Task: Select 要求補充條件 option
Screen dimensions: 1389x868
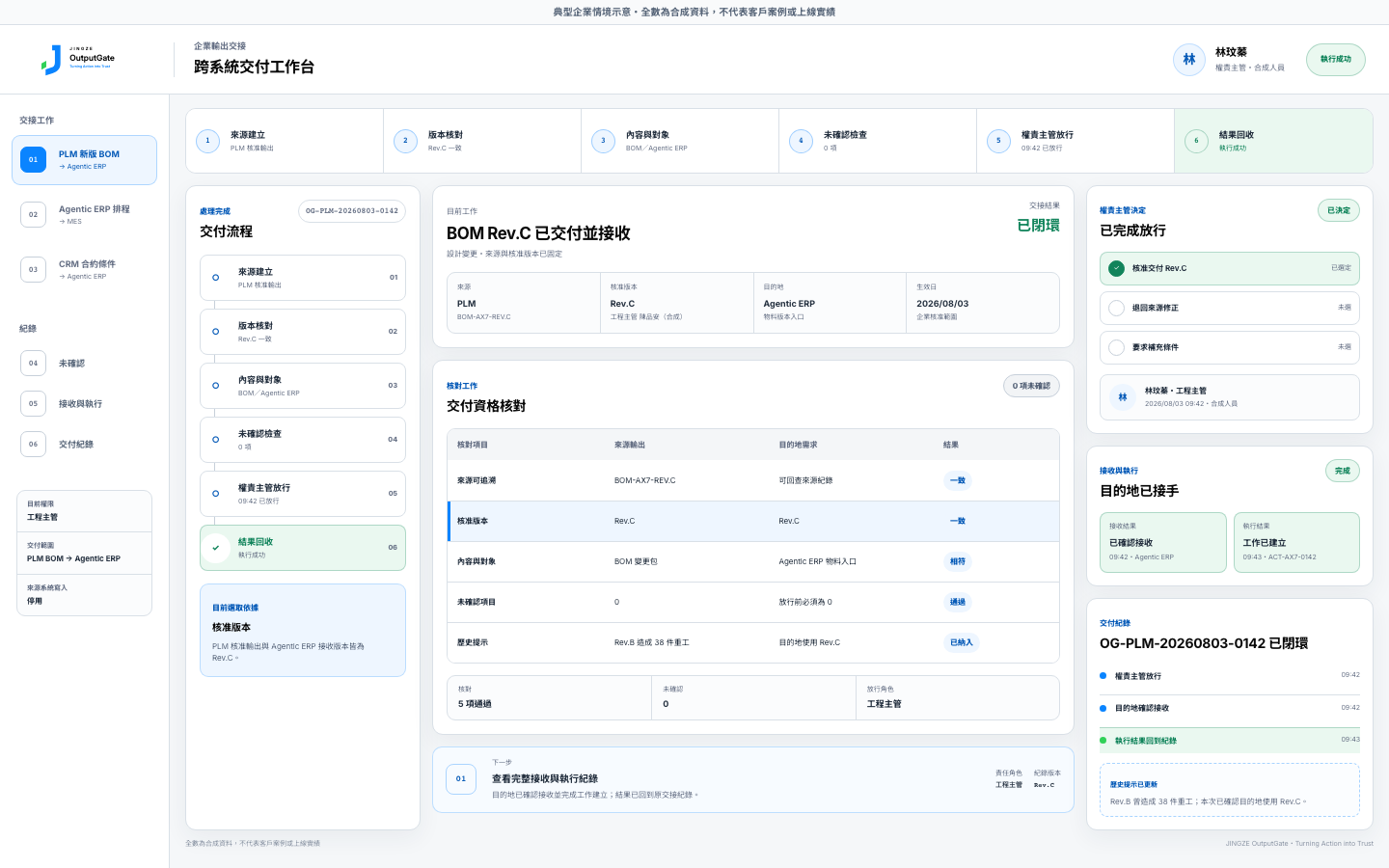Action: click(x=1230, y=347)
